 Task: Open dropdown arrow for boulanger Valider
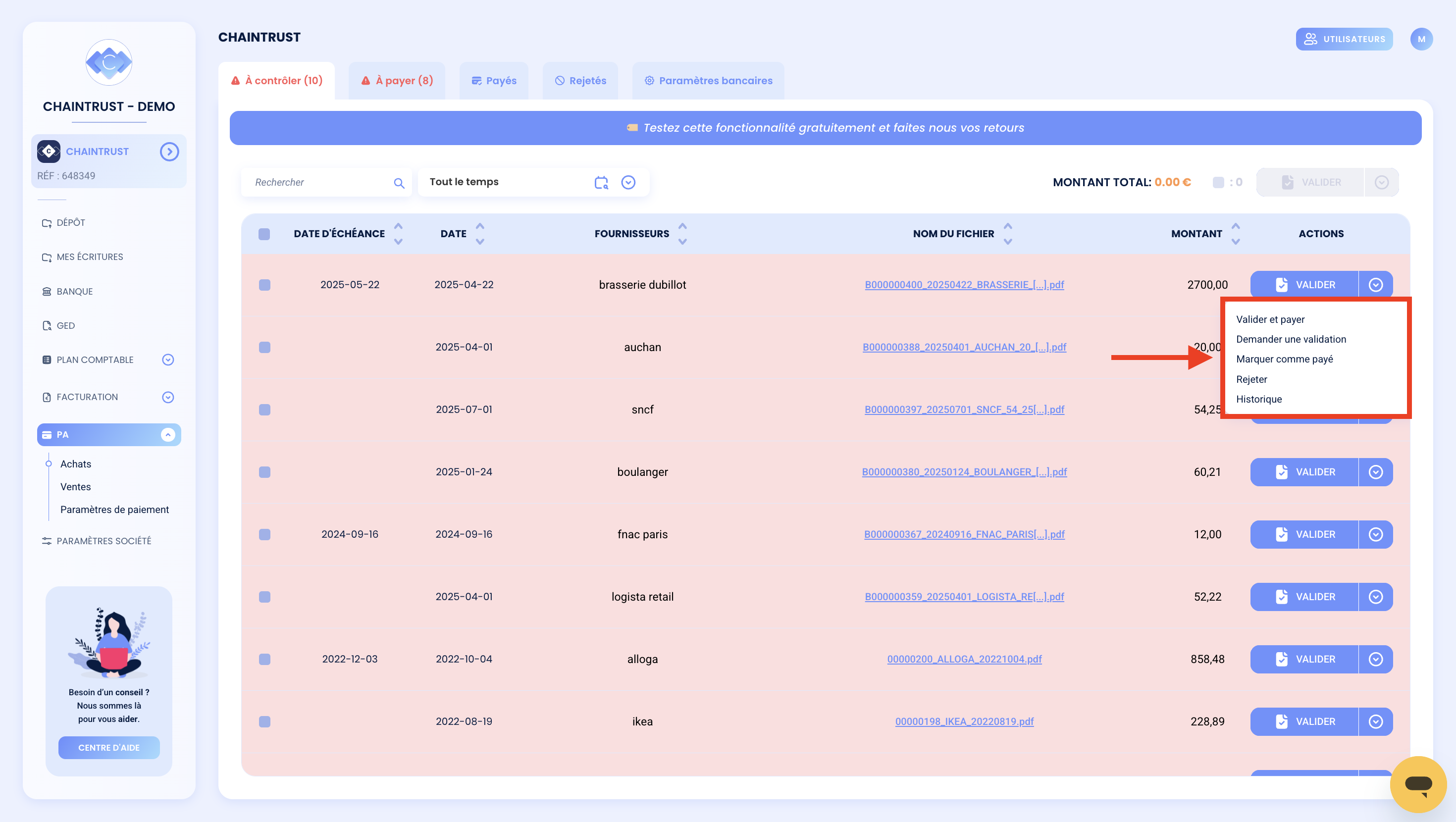click(x=1376, y=472)
